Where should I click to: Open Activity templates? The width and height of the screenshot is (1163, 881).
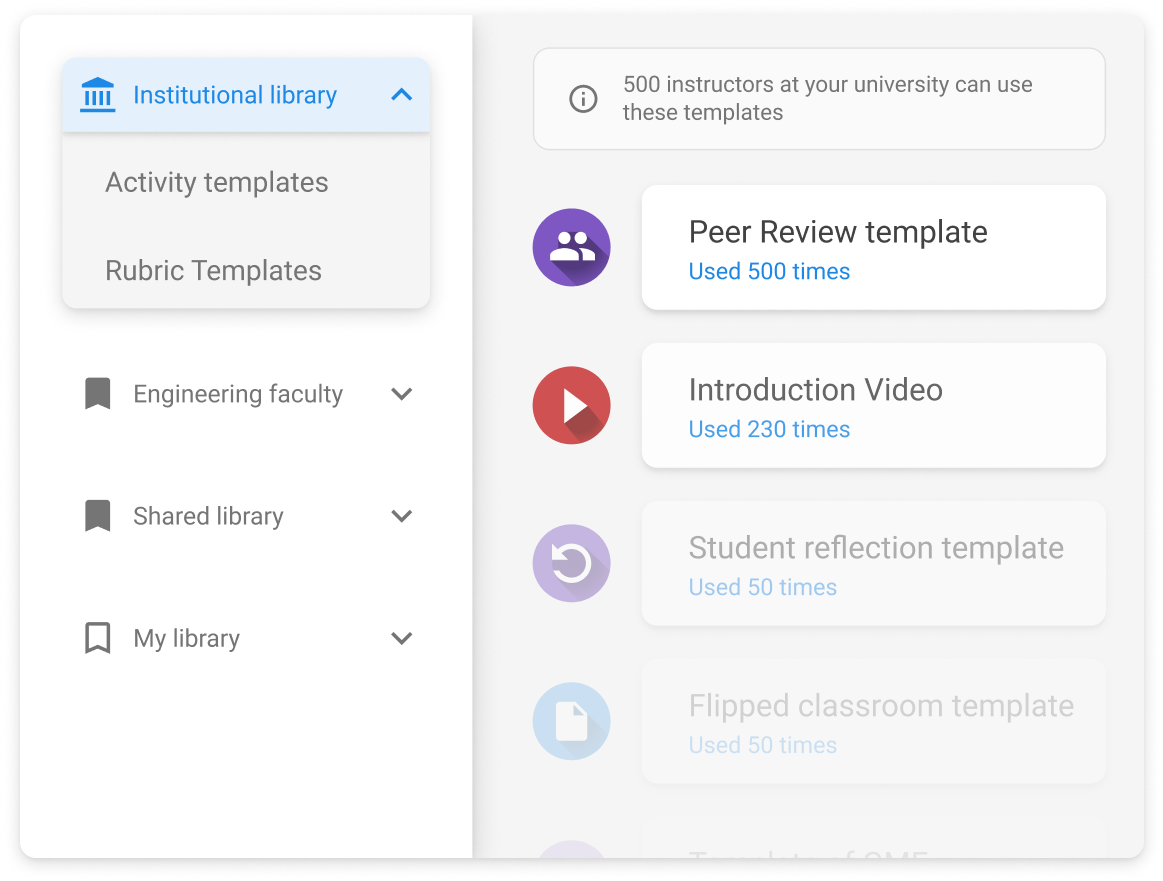(x=216, y=182)
